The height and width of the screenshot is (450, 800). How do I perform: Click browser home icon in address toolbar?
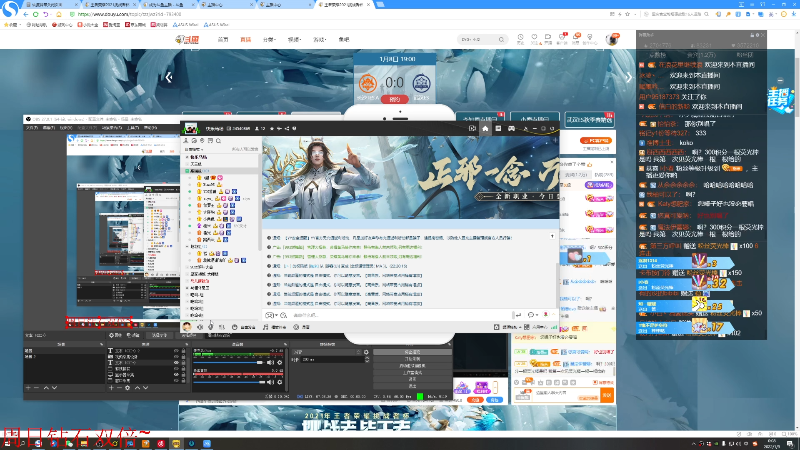(59, 14)
